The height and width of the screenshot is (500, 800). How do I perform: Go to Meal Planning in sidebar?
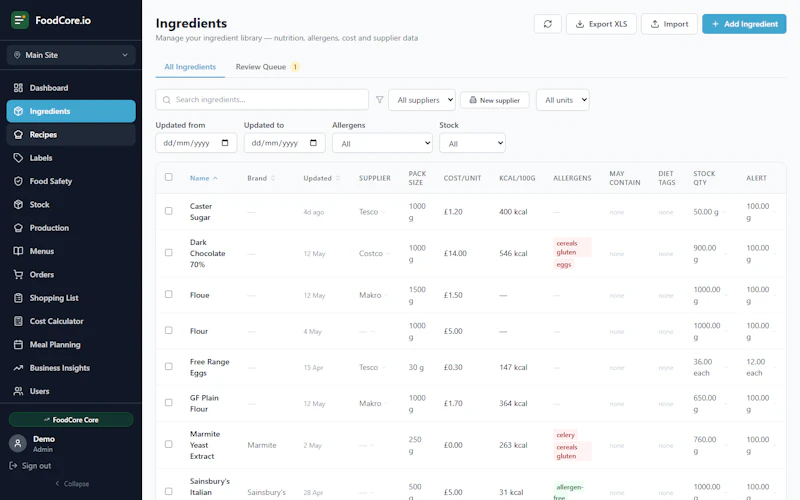pos(71,344)
